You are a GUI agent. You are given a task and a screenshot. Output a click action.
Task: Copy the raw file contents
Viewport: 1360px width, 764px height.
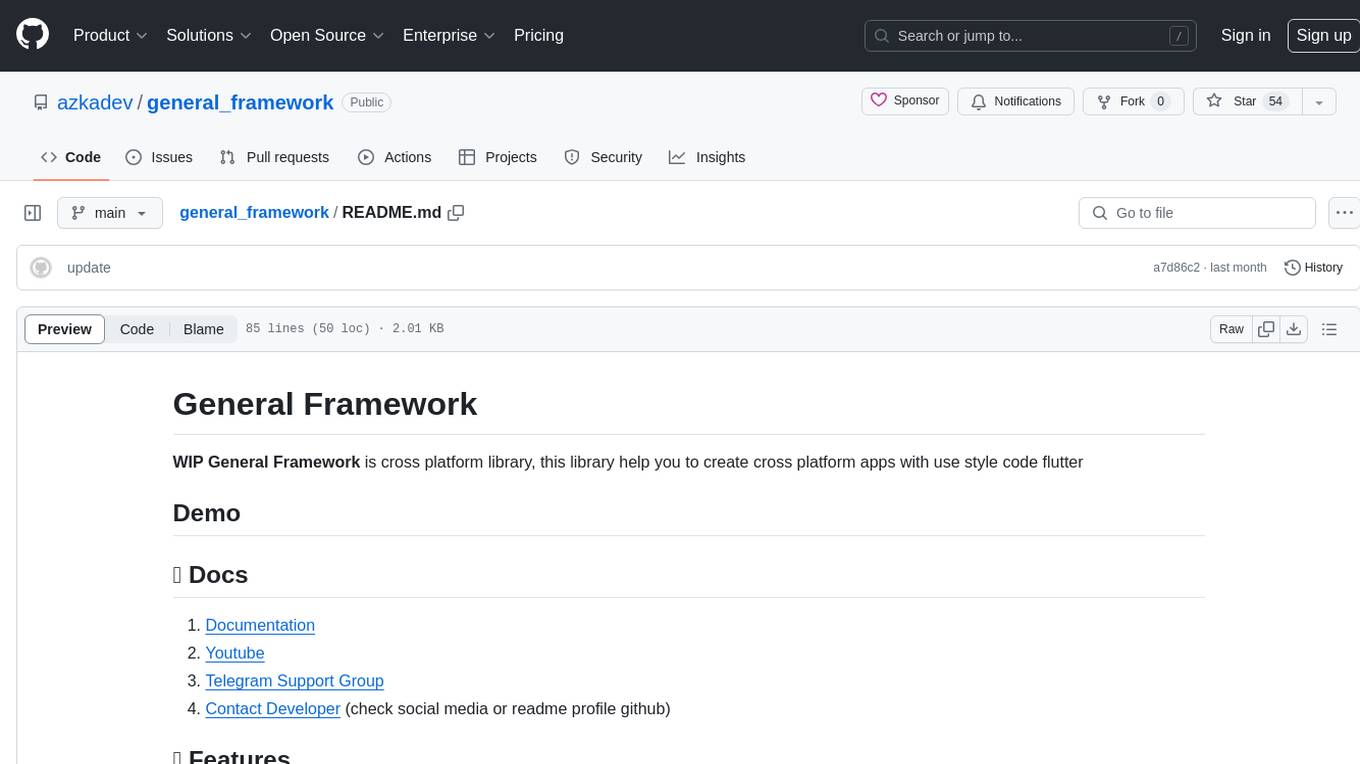click(1266, 329)
